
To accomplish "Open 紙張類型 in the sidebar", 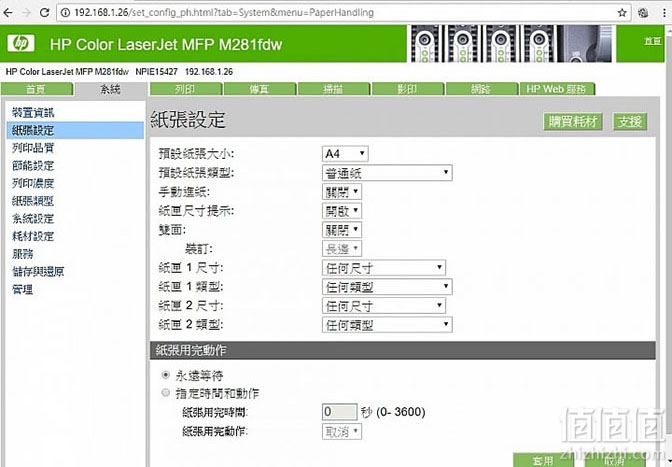I will pos(33,201).
